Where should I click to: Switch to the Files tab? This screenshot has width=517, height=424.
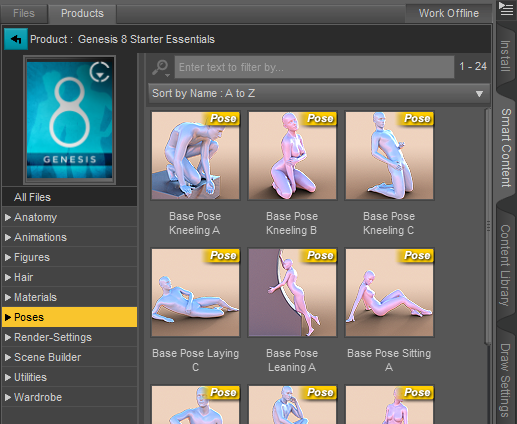[24, 13]
